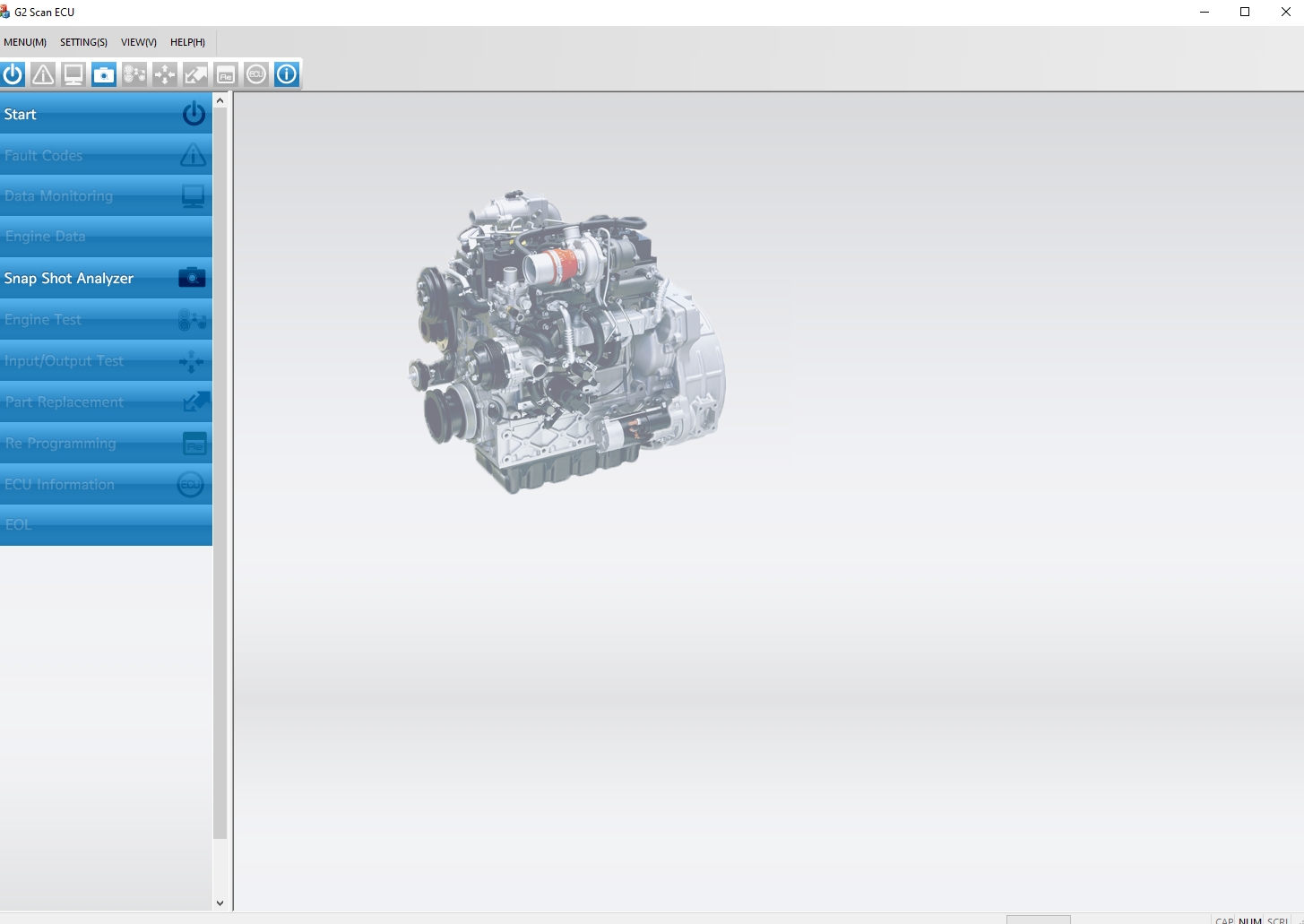Open Data Monitoring using the monitor toolbar icon
This screenshot has width=1304, height=924.
(x=73, y=74)
